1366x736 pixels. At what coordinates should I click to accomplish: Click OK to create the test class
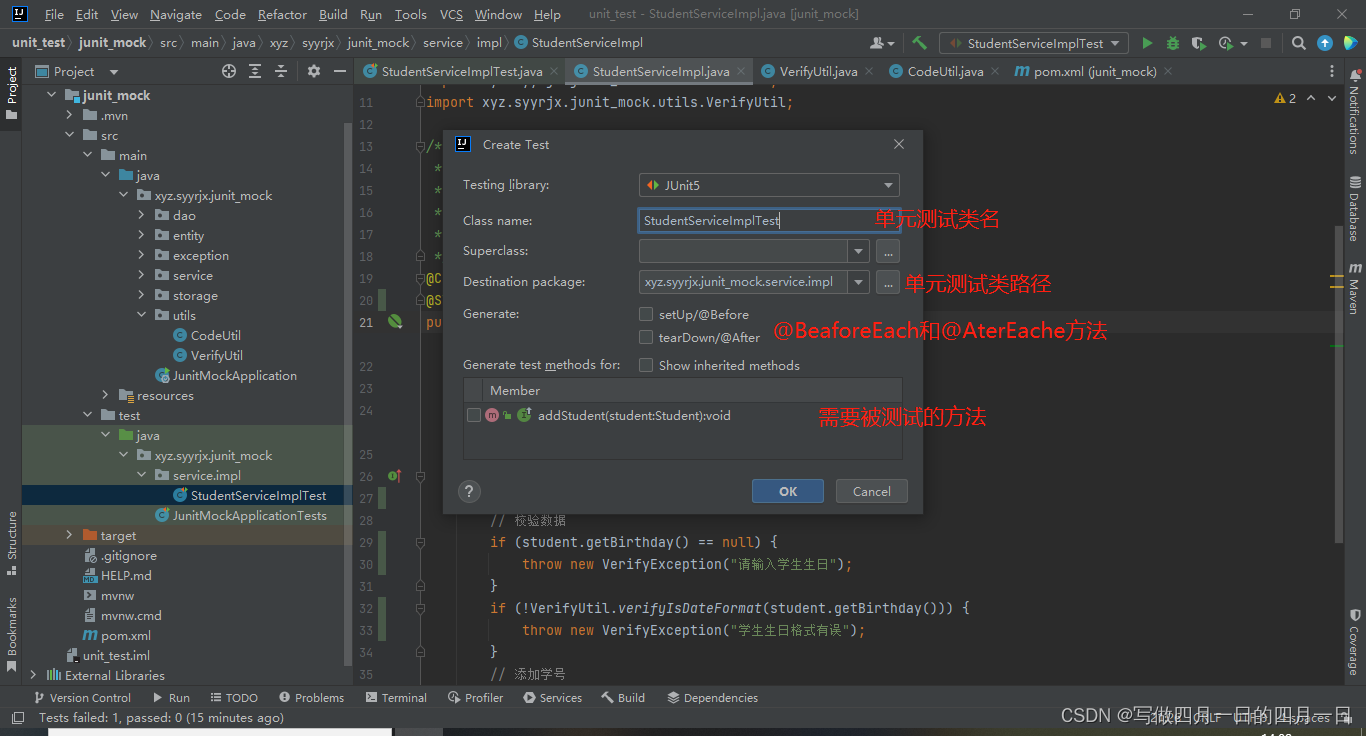787,491
